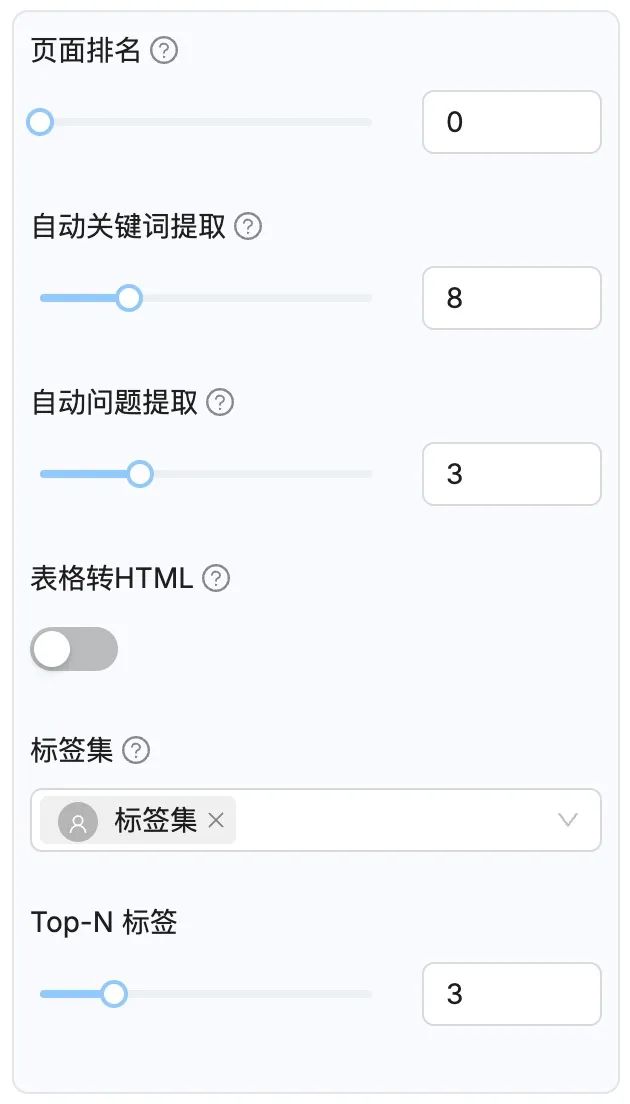Screen dimensions: 630x1104
Task: Remove the 标签集 tag via its × icon
Action: point(215,820)
